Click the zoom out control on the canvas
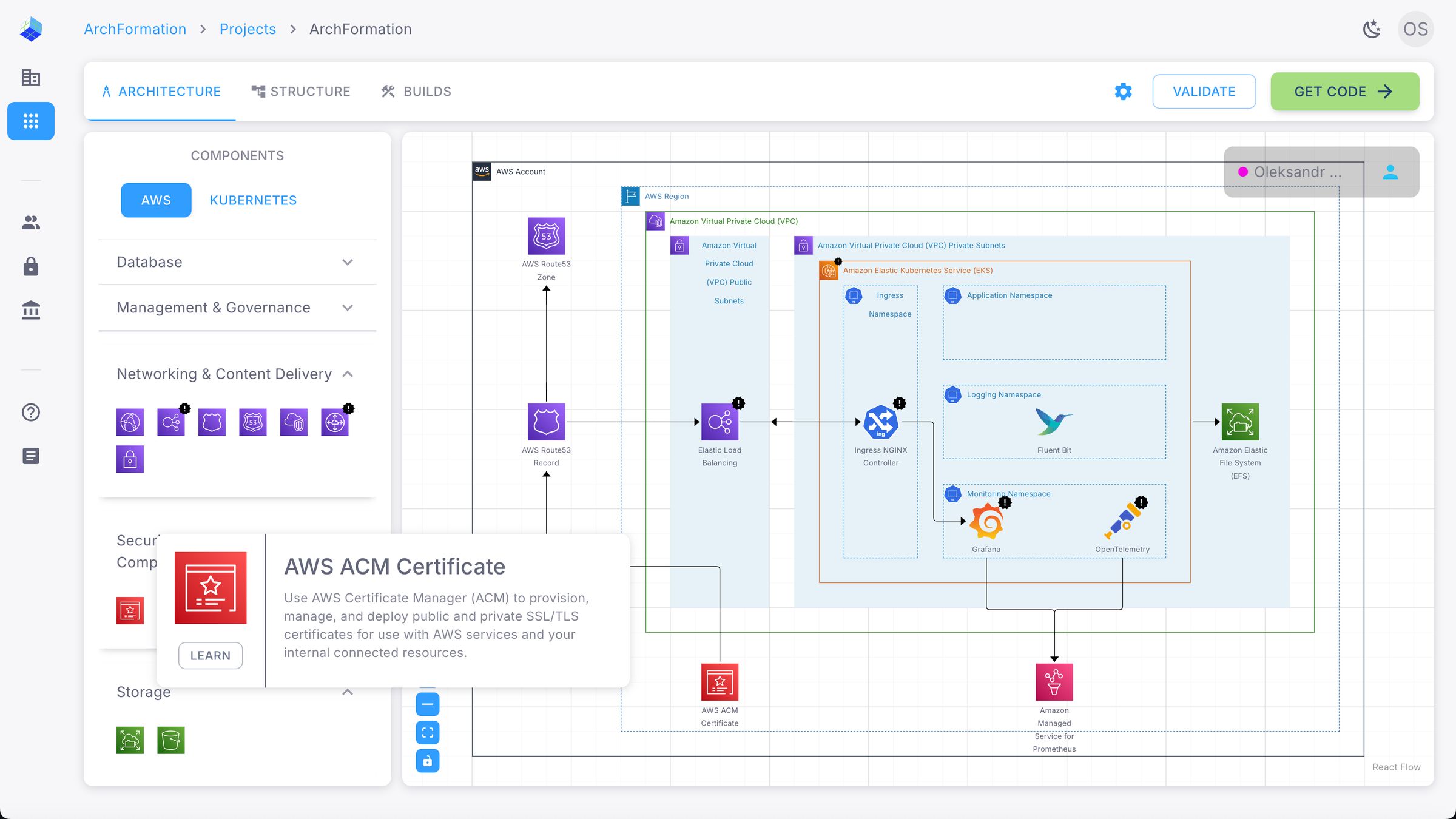 [427, 704]
